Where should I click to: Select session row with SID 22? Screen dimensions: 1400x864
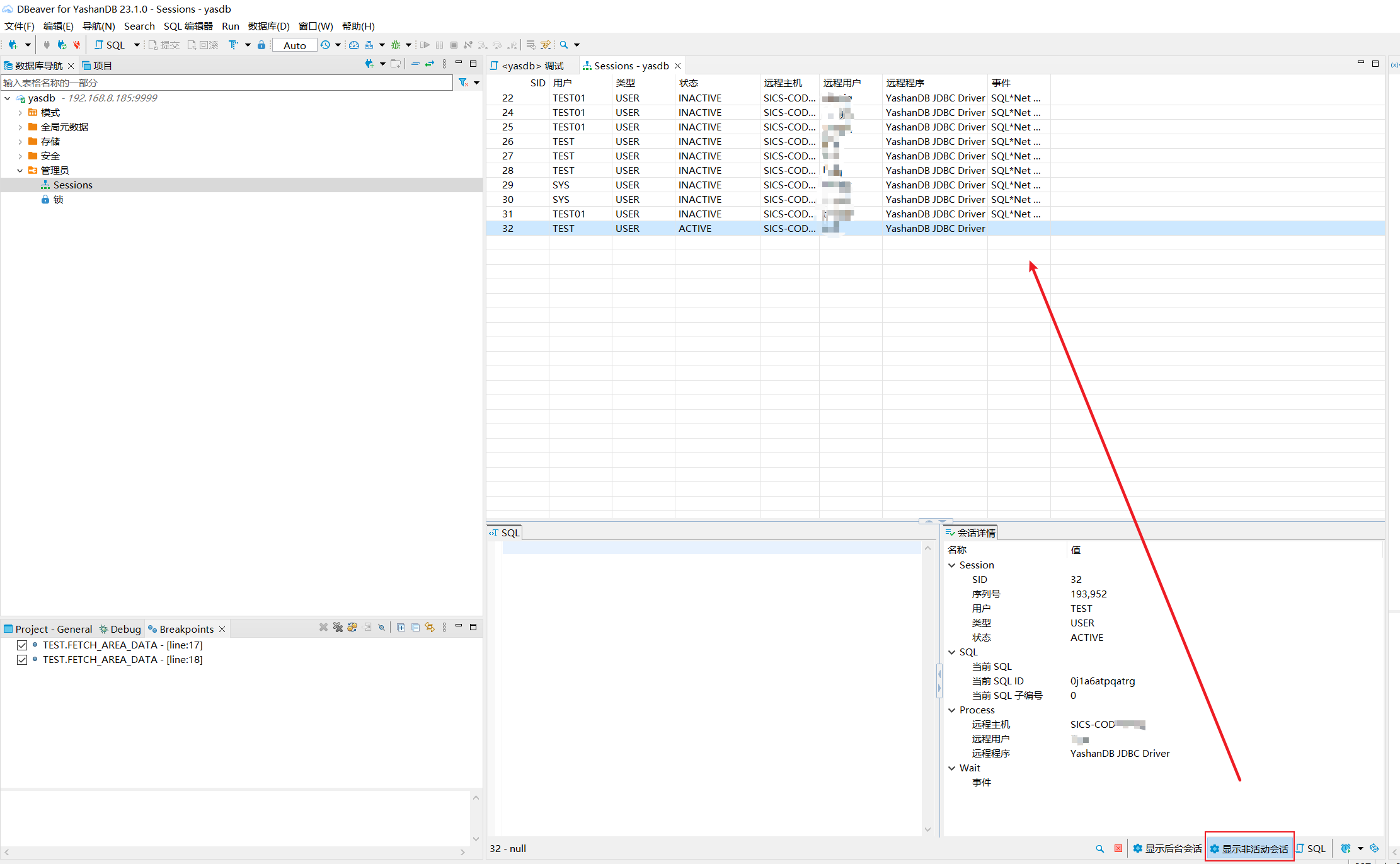(935, 98)
